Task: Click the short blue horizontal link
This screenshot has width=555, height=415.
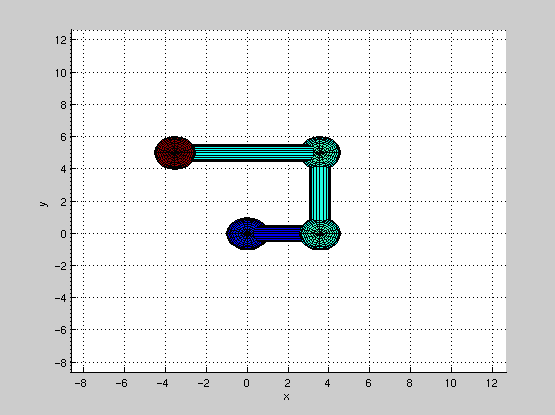Action: coord(280,233)
